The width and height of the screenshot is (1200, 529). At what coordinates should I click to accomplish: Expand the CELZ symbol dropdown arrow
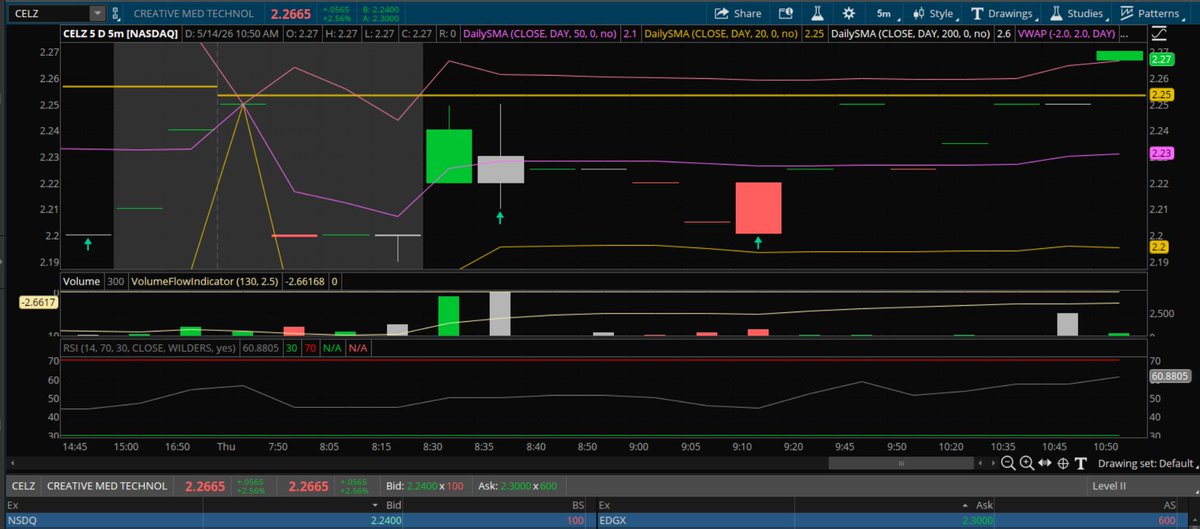(x=96, y=14)
